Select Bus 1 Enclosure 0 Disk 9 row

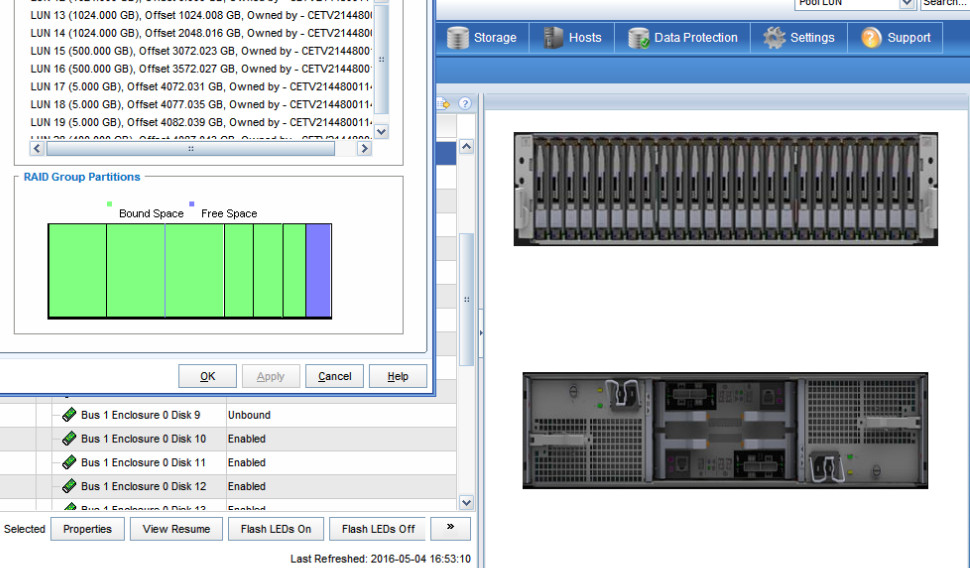click(x=228, y=415)
